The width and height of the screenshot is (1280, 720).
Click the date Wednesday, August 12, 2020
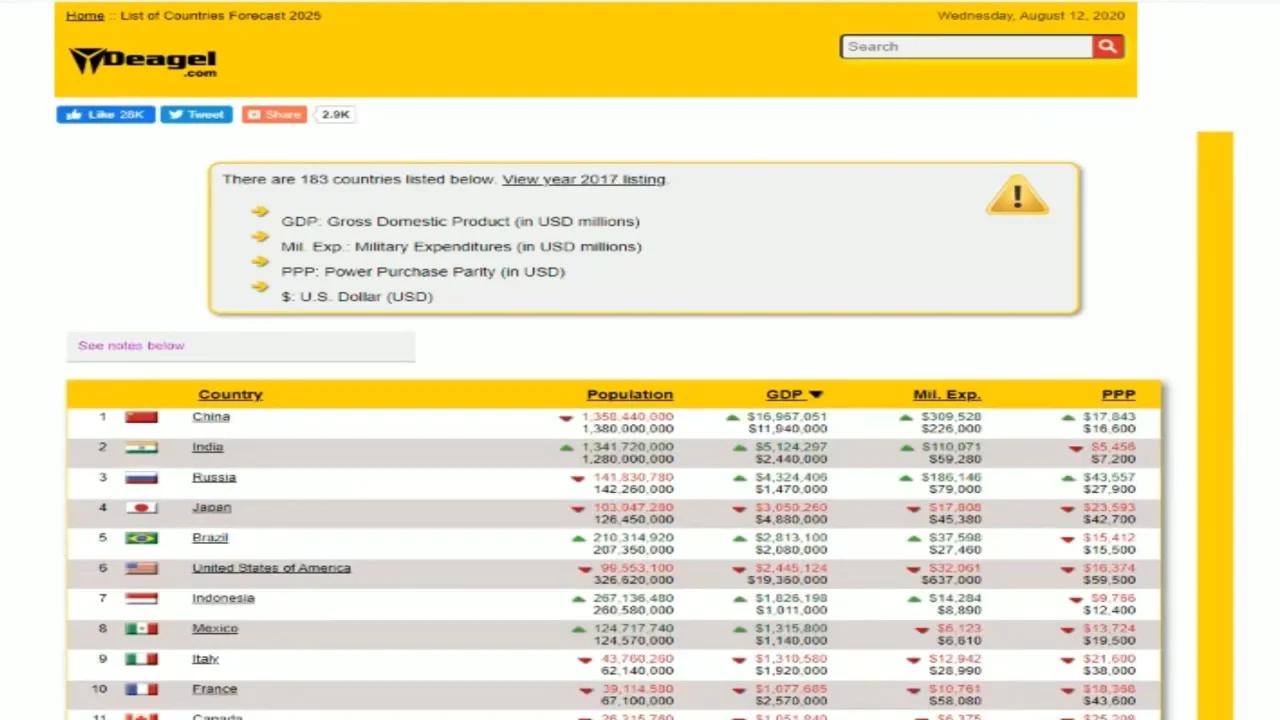1031,16
